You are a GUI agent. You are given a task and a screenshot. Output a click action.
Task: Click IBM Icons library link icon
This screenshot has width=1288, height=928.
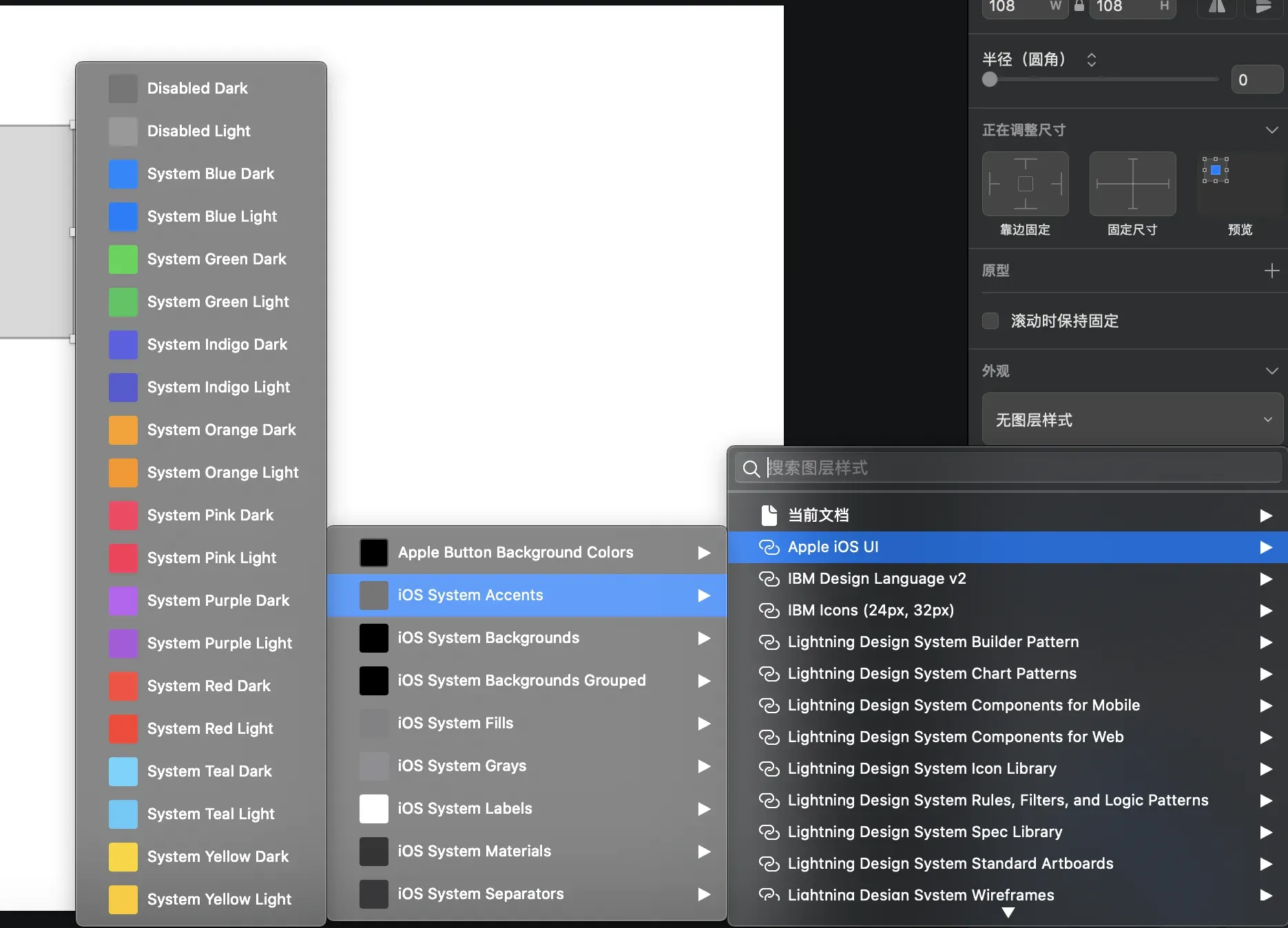coord(769,611)
